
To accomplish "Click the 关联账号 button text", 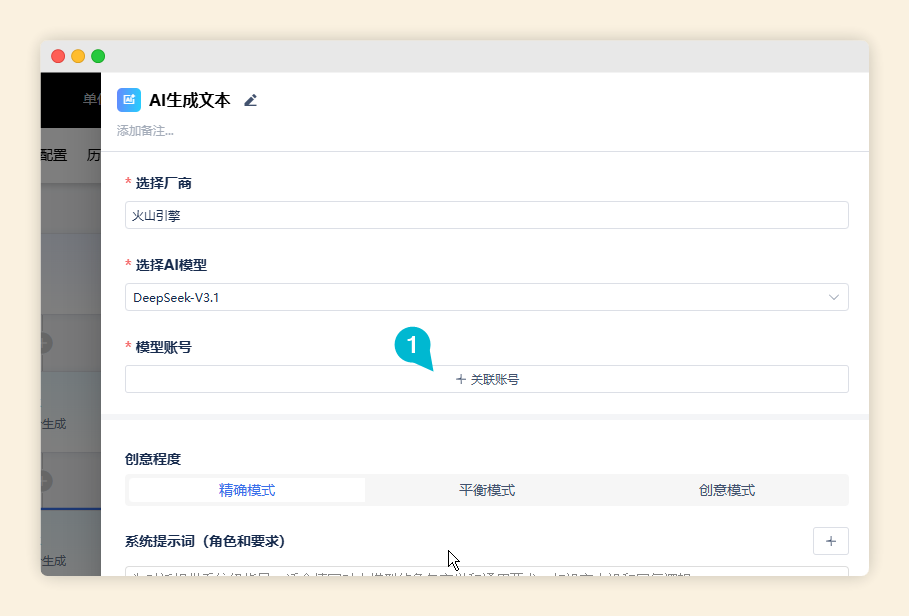I will pyautogui.click(x=494, y=380).
